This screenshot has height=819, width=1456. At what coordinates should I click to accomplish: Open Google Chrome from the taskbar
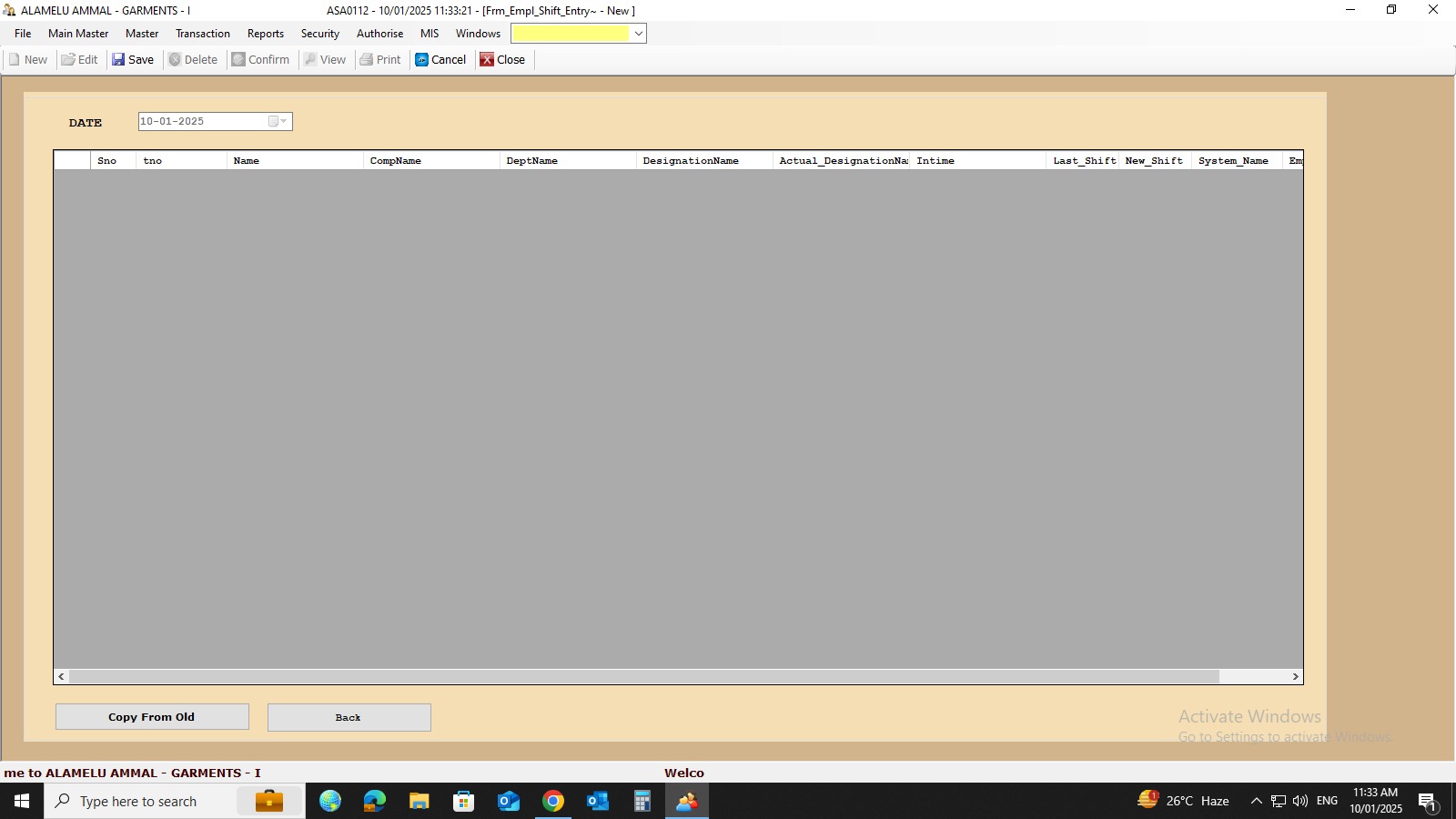point(552,802)
